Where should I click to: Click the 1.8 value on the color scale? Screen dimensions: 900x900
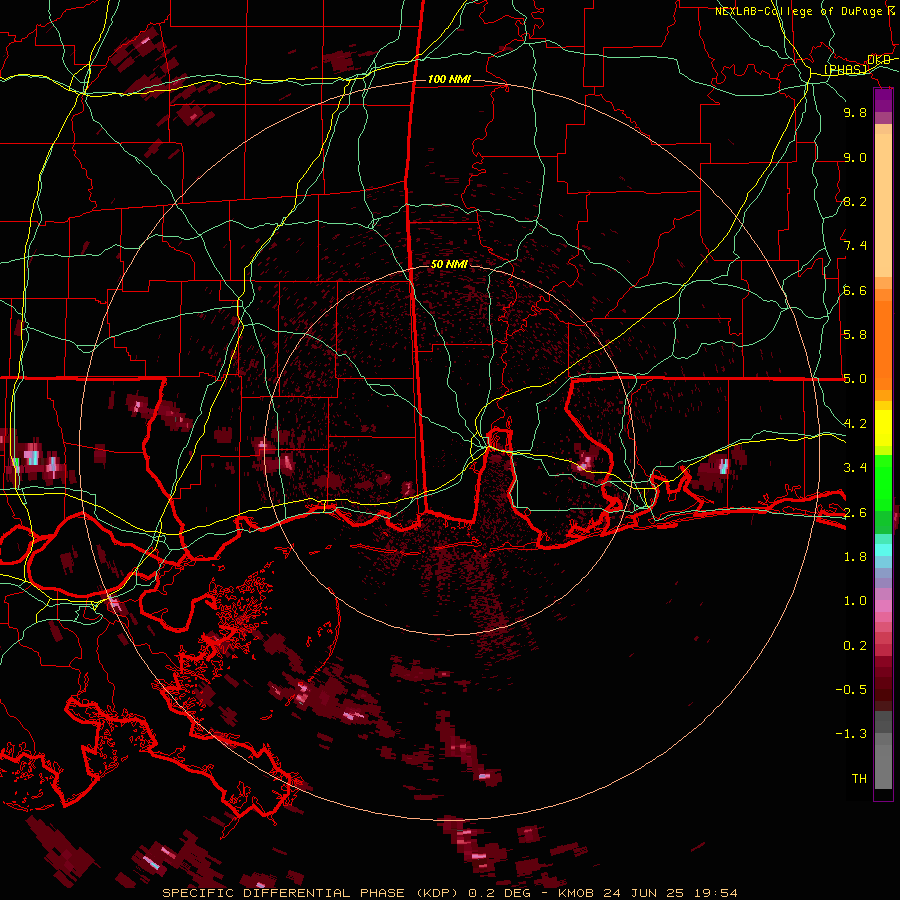[x=855, y=557]
